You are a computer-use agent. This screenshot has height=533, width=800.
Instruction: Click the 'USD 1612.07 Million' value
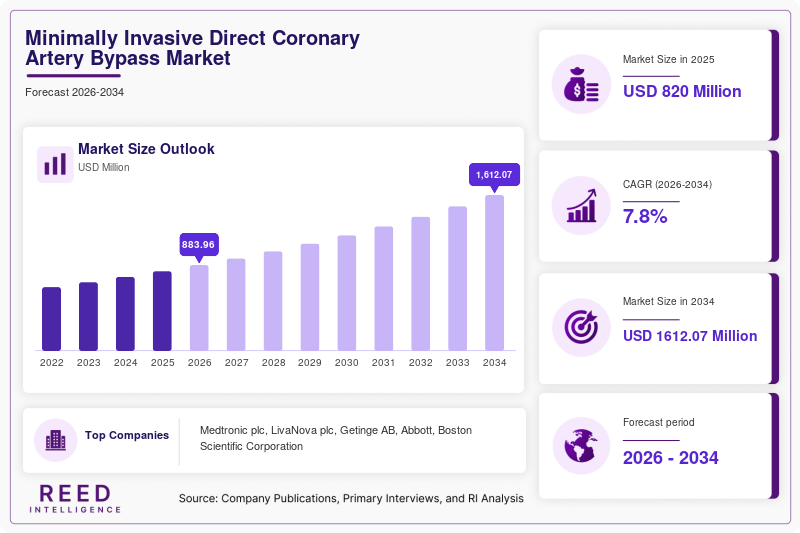pyautogui.click(x=690, y=336)
